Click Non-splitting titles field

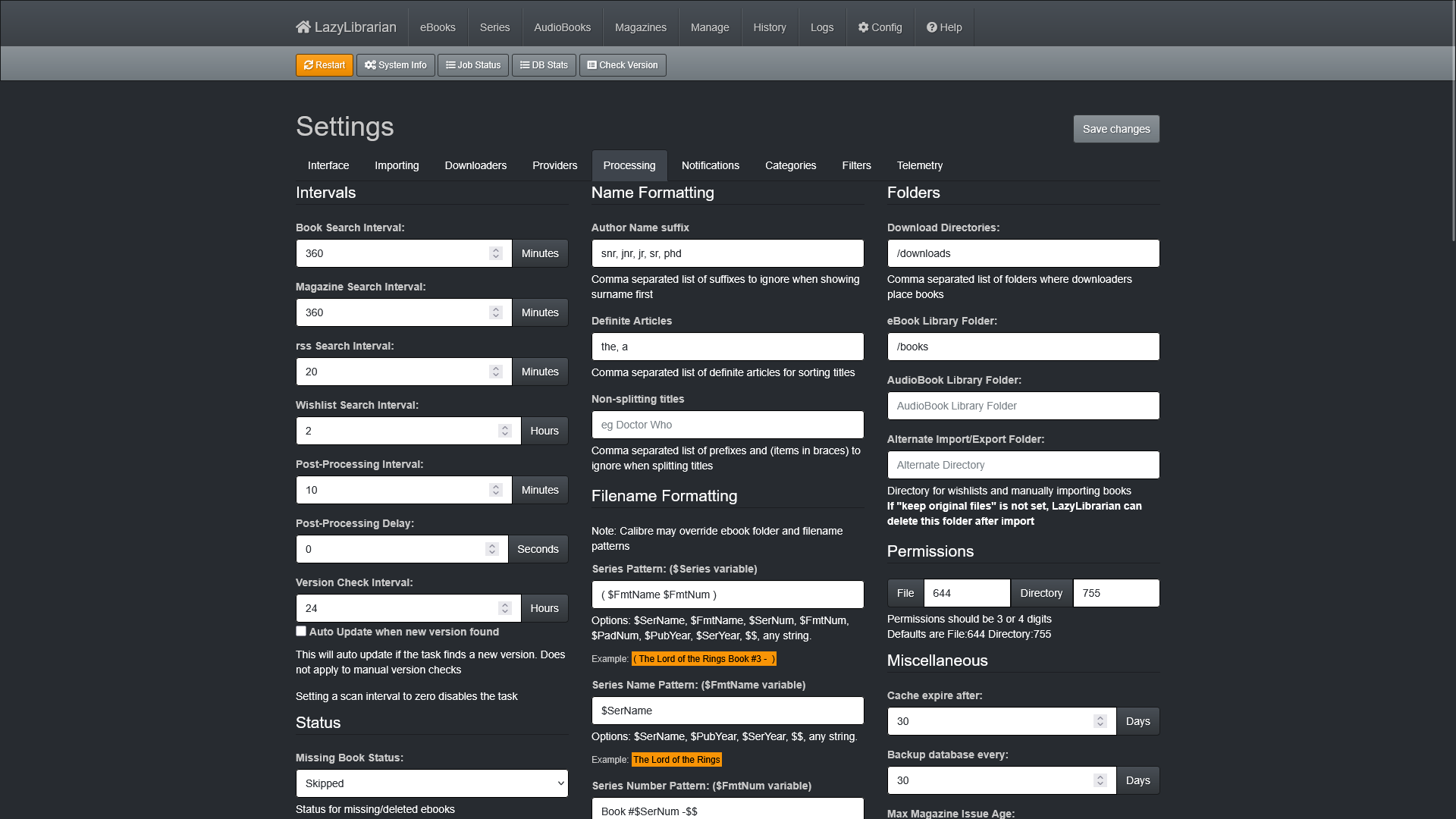pyautogui.click(x=728, y=425)
